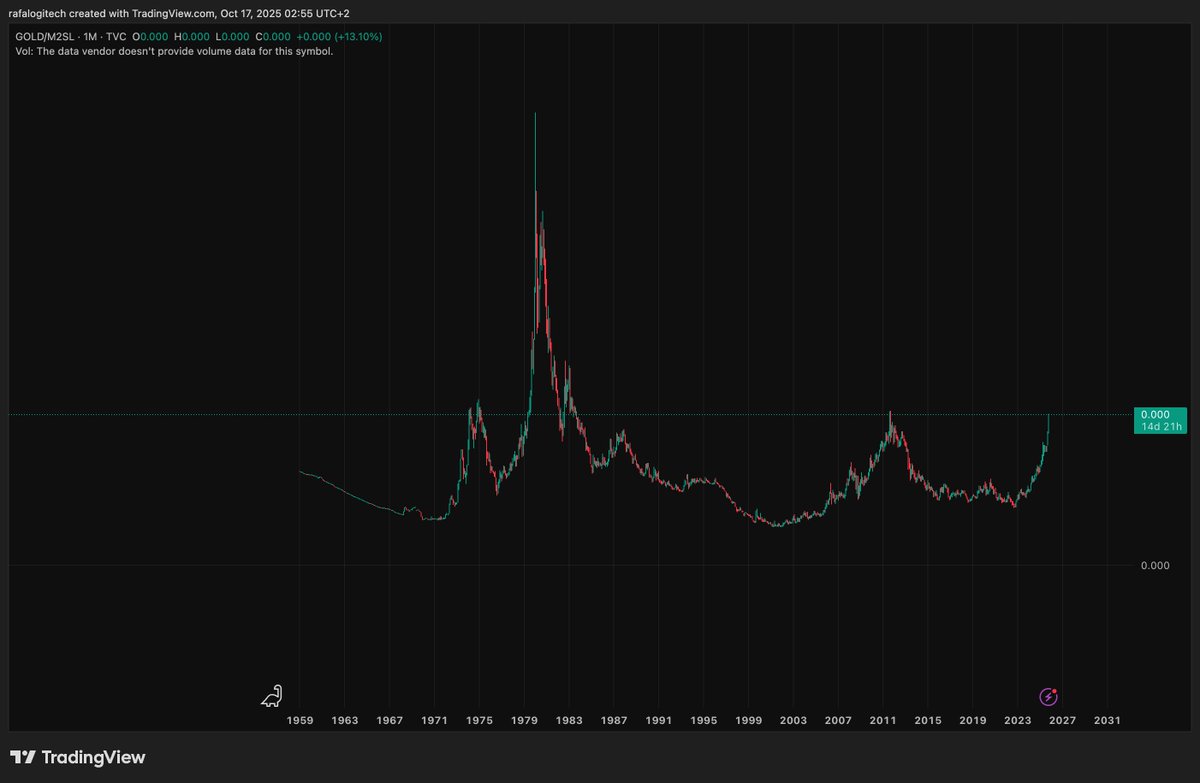Click the dotted current price line on the chart
Viewport: 1200px width, 783px height.
coord(700,413)
